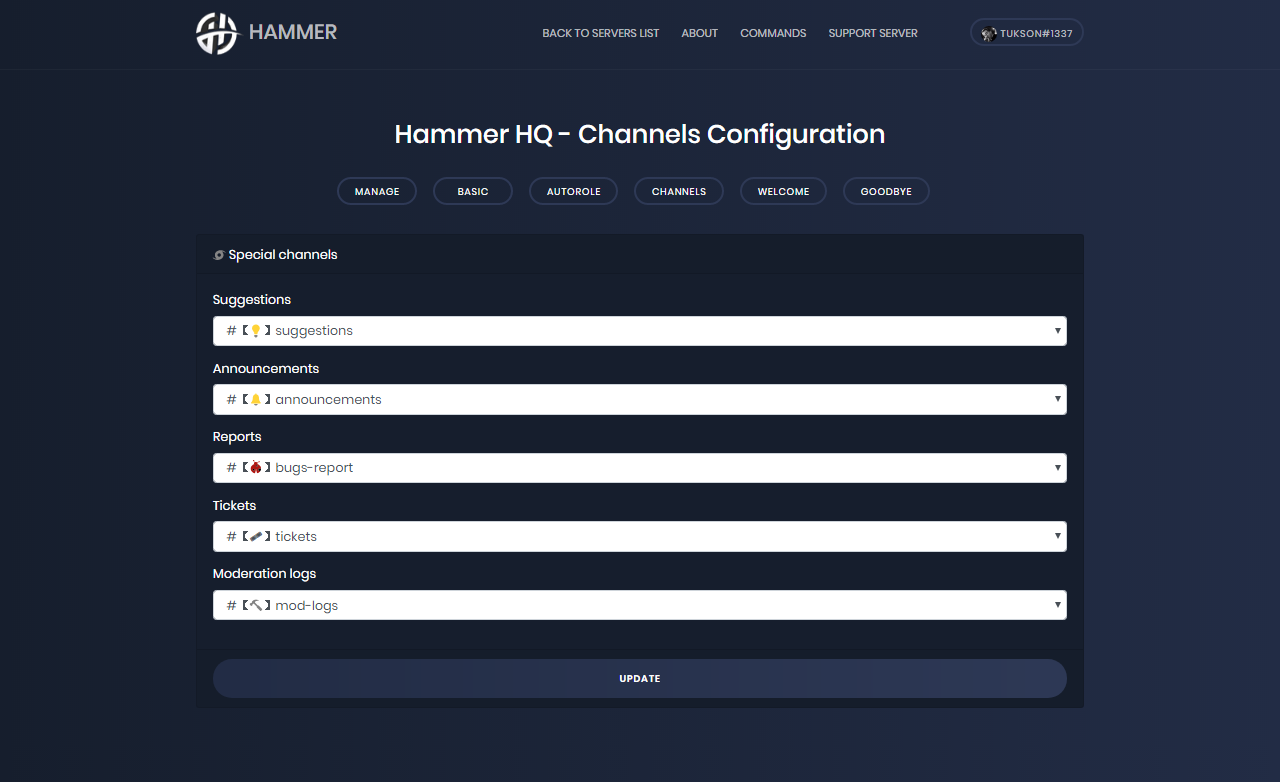
Task: Switch to the Manage tab
Action: click(377, 191)
